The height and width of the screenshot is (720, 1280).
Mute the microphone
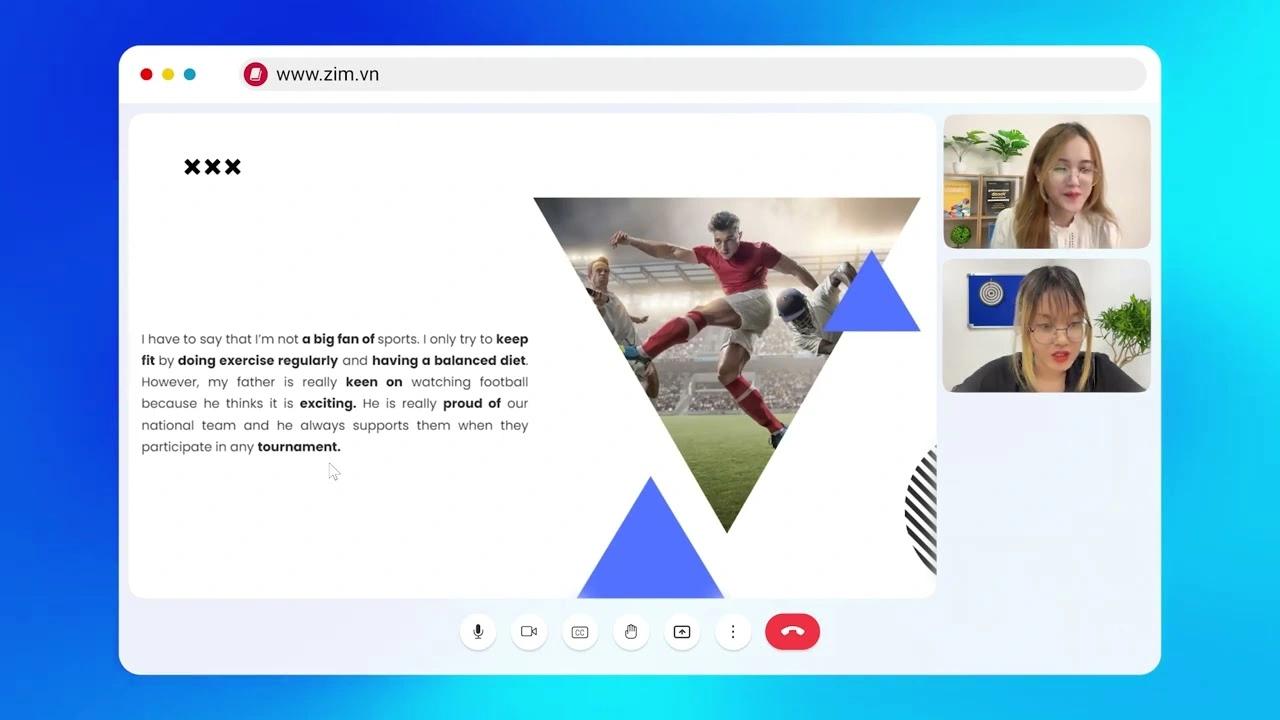click(477, 631)
